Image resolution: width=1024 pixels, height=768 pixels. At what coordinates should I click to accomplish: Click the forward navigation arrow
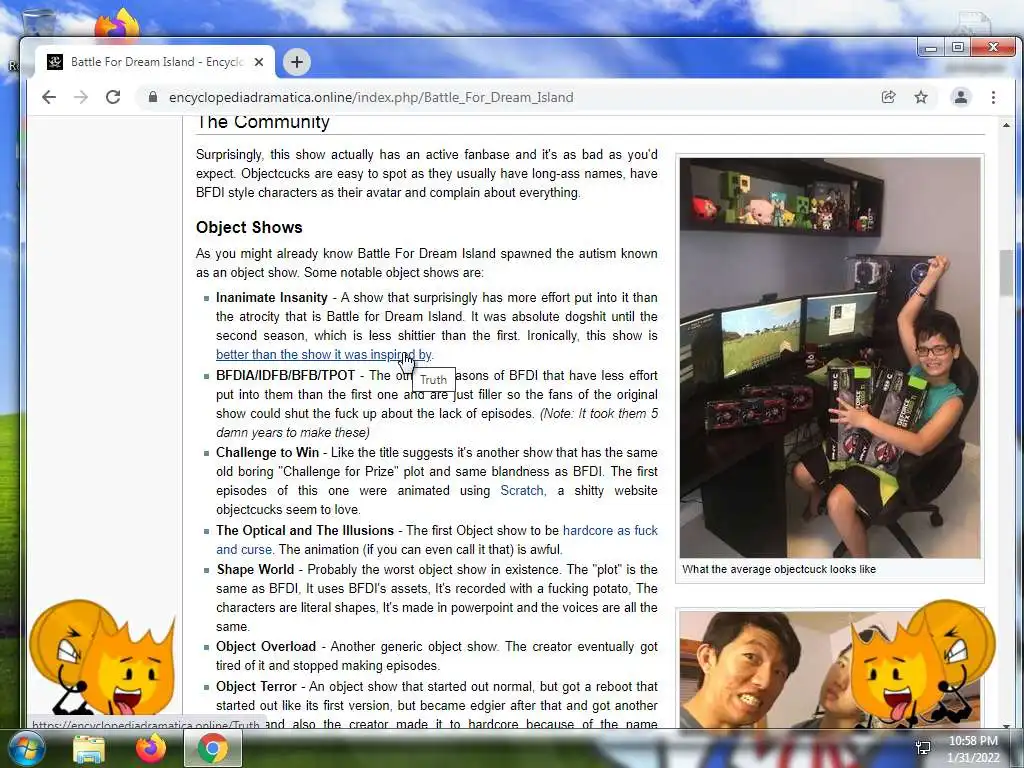pyautogui.click(x=81, y=97)
